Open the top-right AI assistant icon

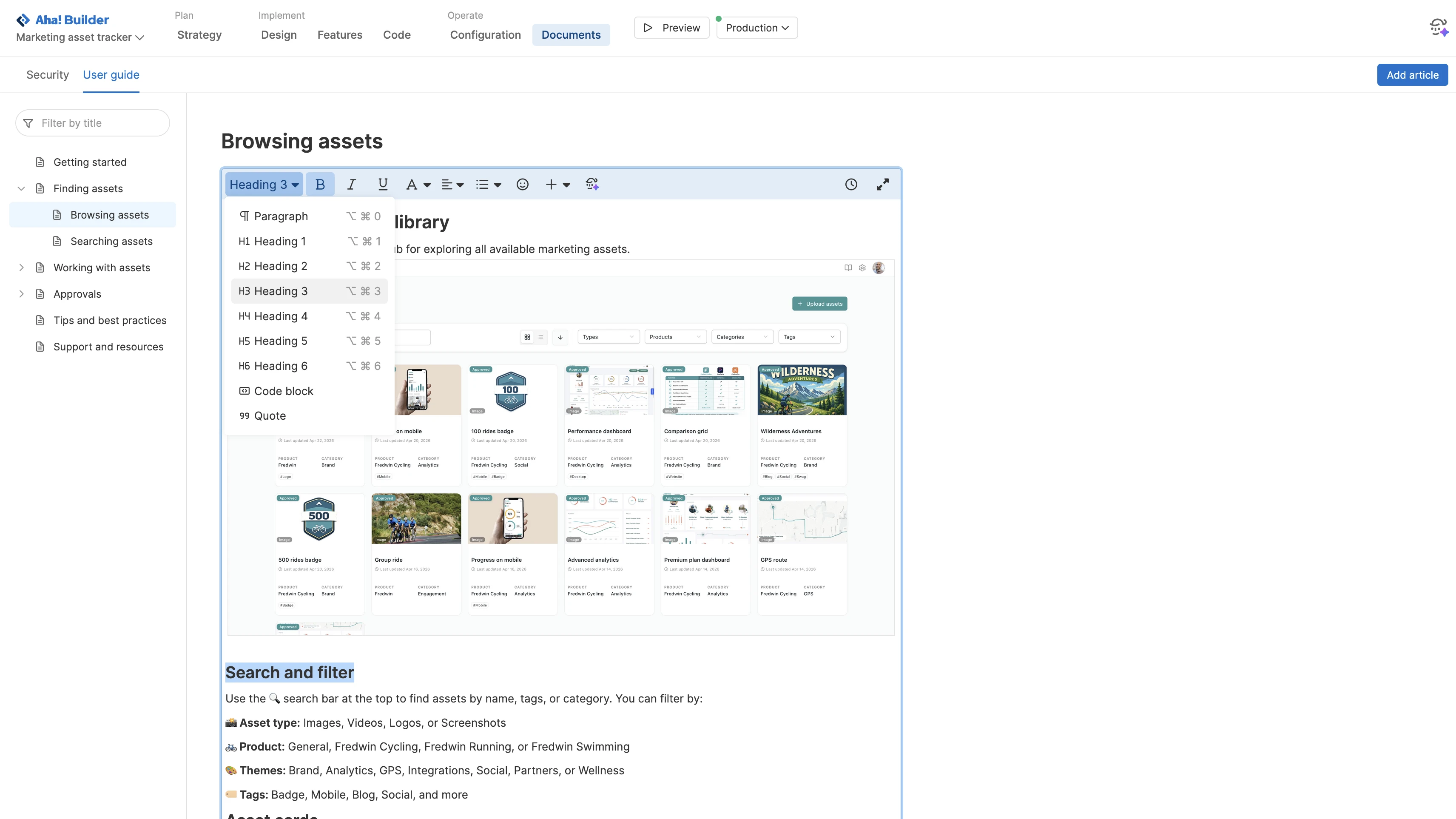(x=1438, y=27)
